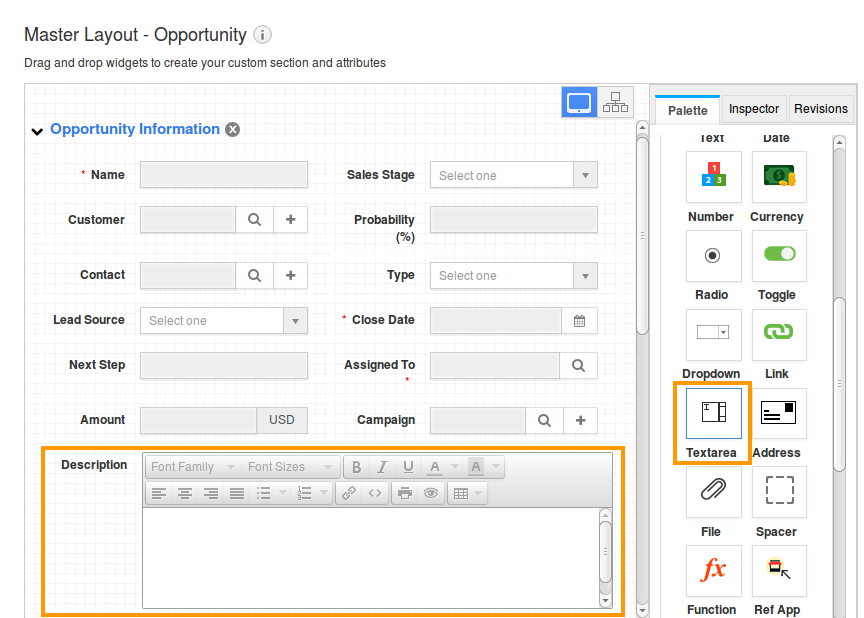Screen dimensions: 864x618
Task: Pick the Number widget icon
Action: pos(713,177)
